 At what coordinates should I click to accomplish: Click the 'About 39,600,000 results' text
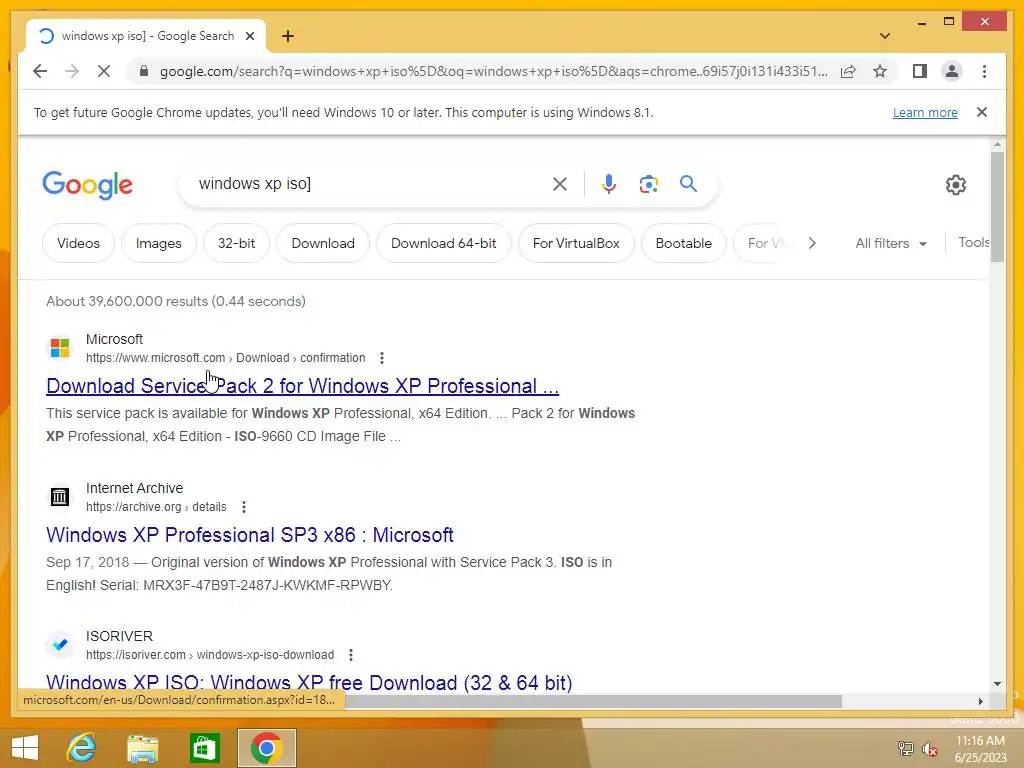coord(176,301)
